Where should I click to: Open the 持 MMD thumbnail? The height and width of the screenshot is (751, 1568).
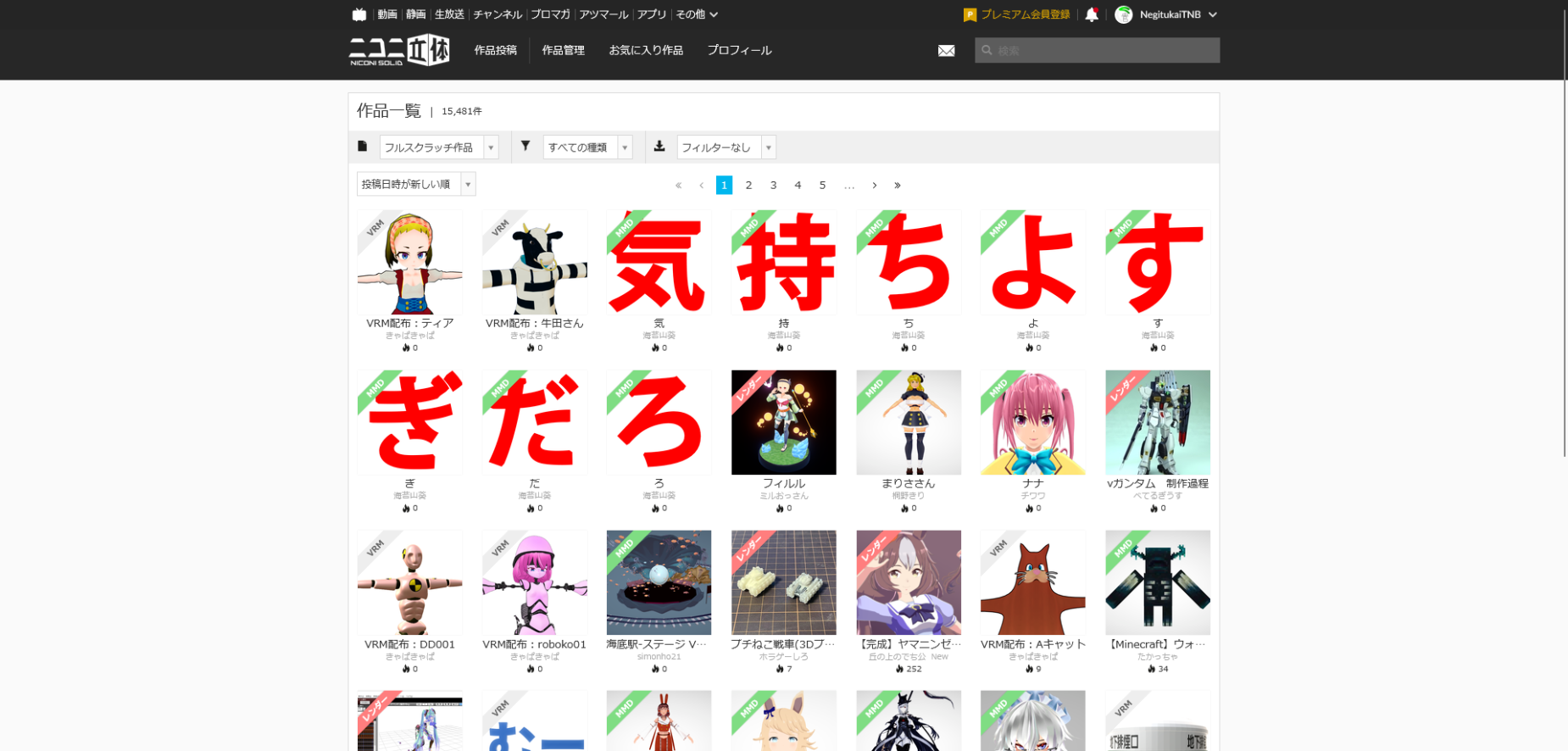click(x=784, y=263)
